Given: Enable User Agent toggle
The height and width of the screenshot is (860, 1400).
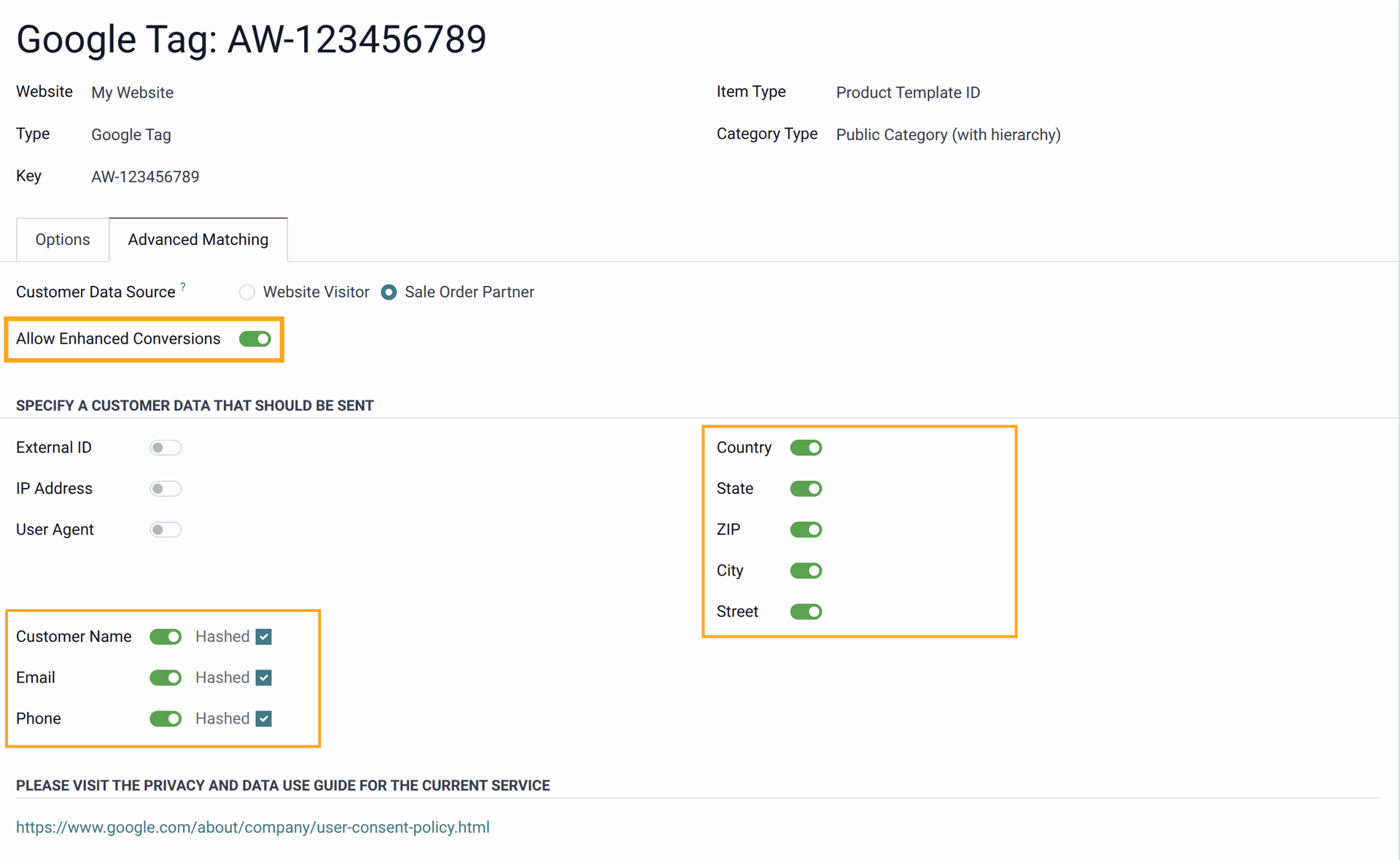Looking at the screenshot, I should (x=165, y=529).
